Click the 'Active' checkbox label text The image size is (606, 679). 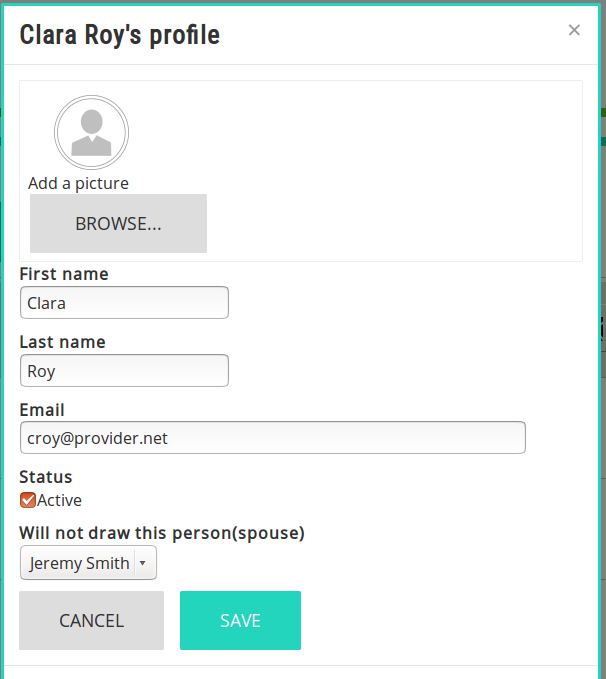pyautogui.click(x=60, y=500)
